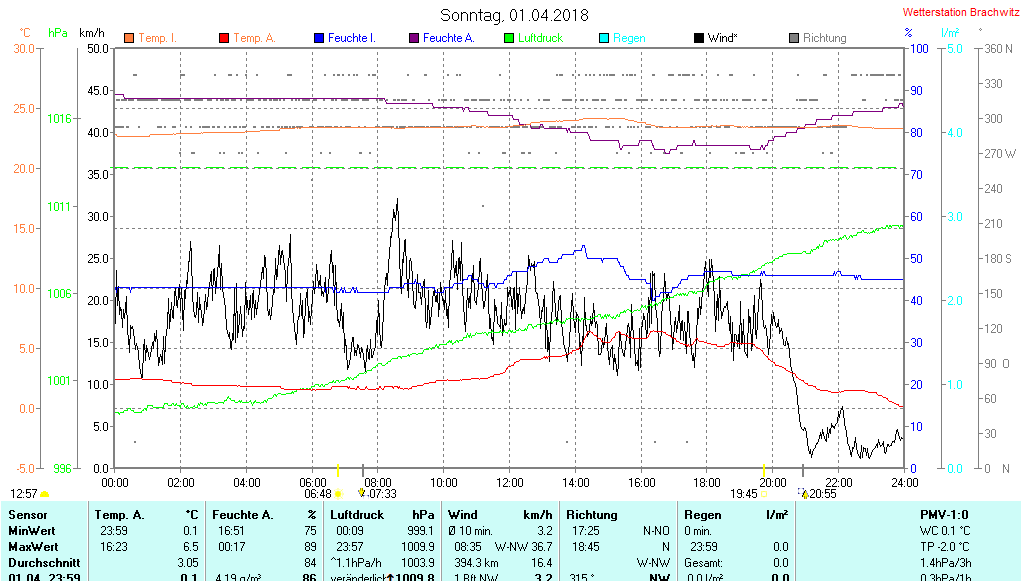Viewport: 1021px width, 581px height.
Task: Click the green Luftdruck legend square
Action: 508,38
